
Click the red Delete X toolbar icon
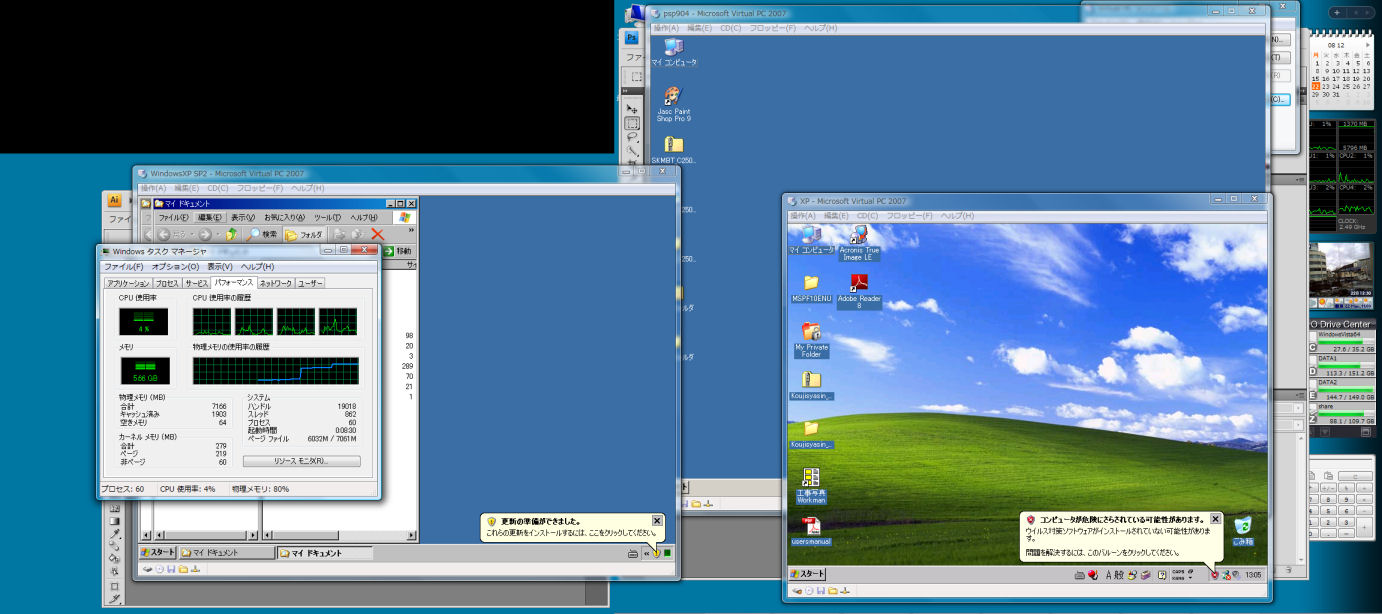coord(377,234)
